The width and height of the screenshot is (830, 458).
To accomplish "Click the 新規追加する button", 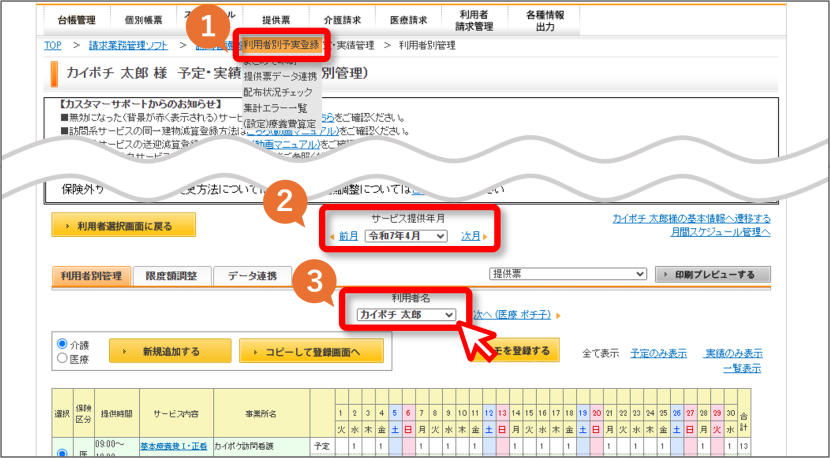I will pos(170,351).
